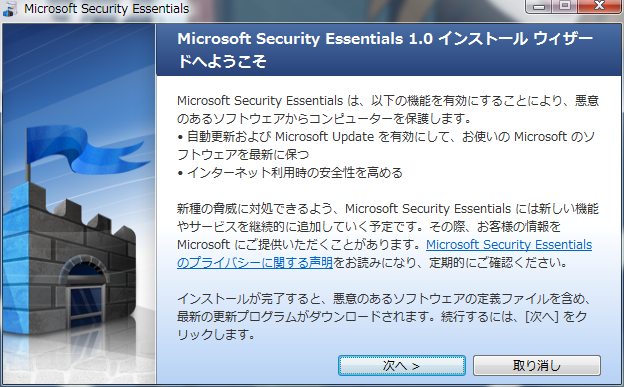Image resolution: width=624 pixels, height=387 pixels.
Task: Click the paragraph starting インストールが完了すると
Action: coord(384,317)
